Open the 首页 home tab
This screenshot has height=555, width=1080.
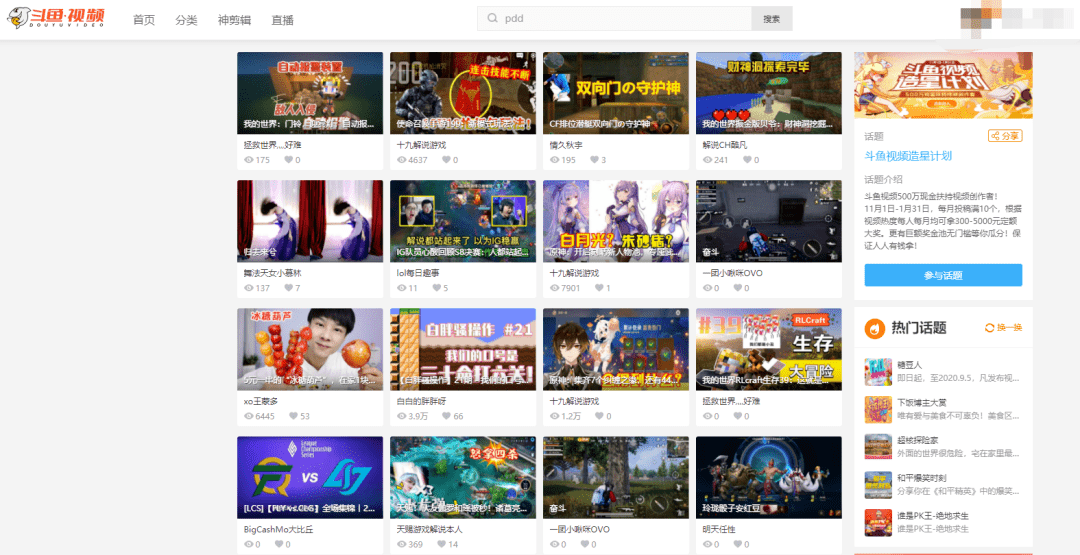[x=144, y=20]
